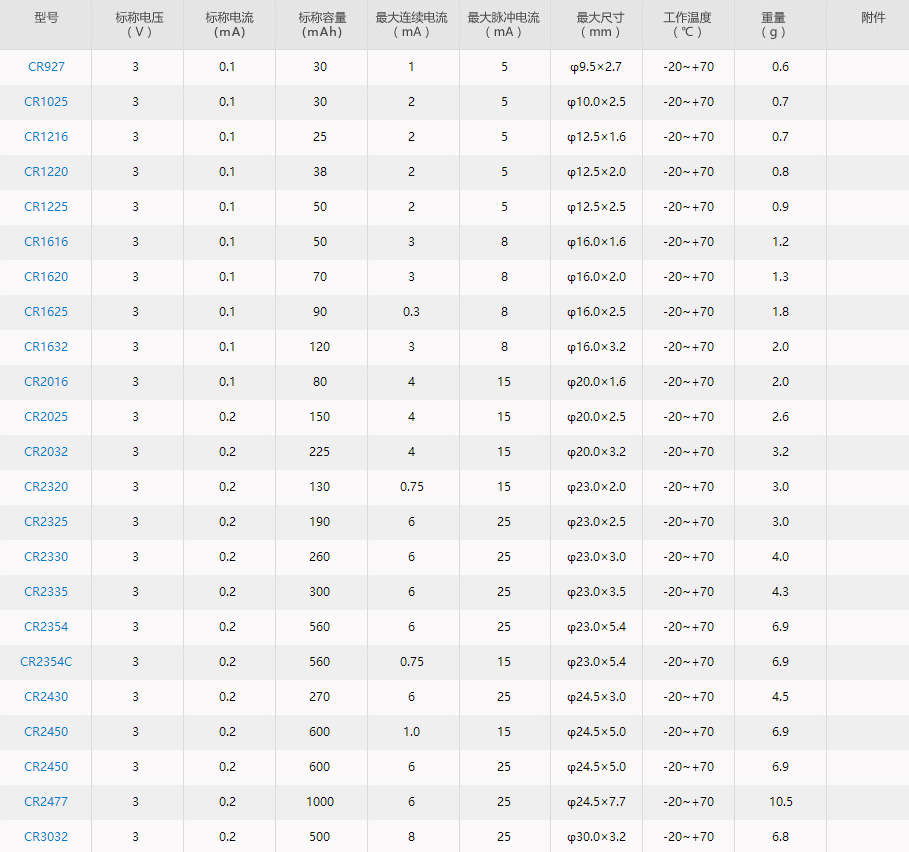909x852 pixels.
Task: Click the CR1025 model link
Action: pos(46,102)
